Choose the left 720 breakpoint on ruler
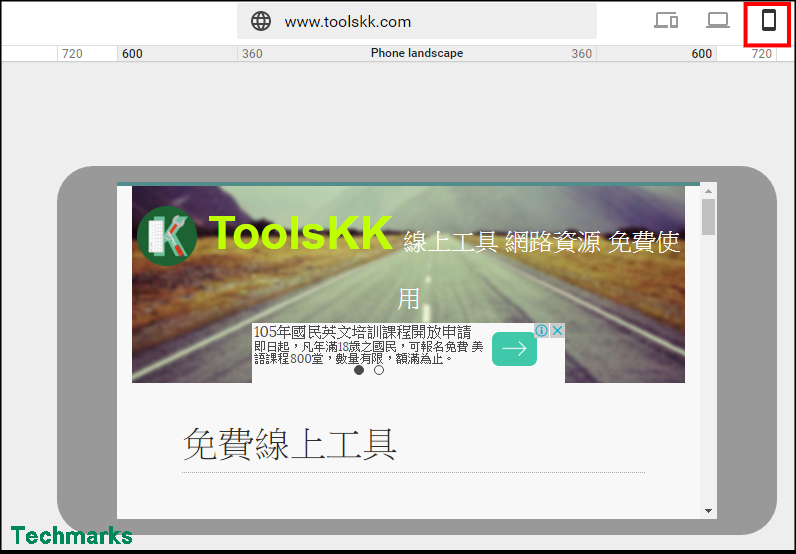 (72, 54)
